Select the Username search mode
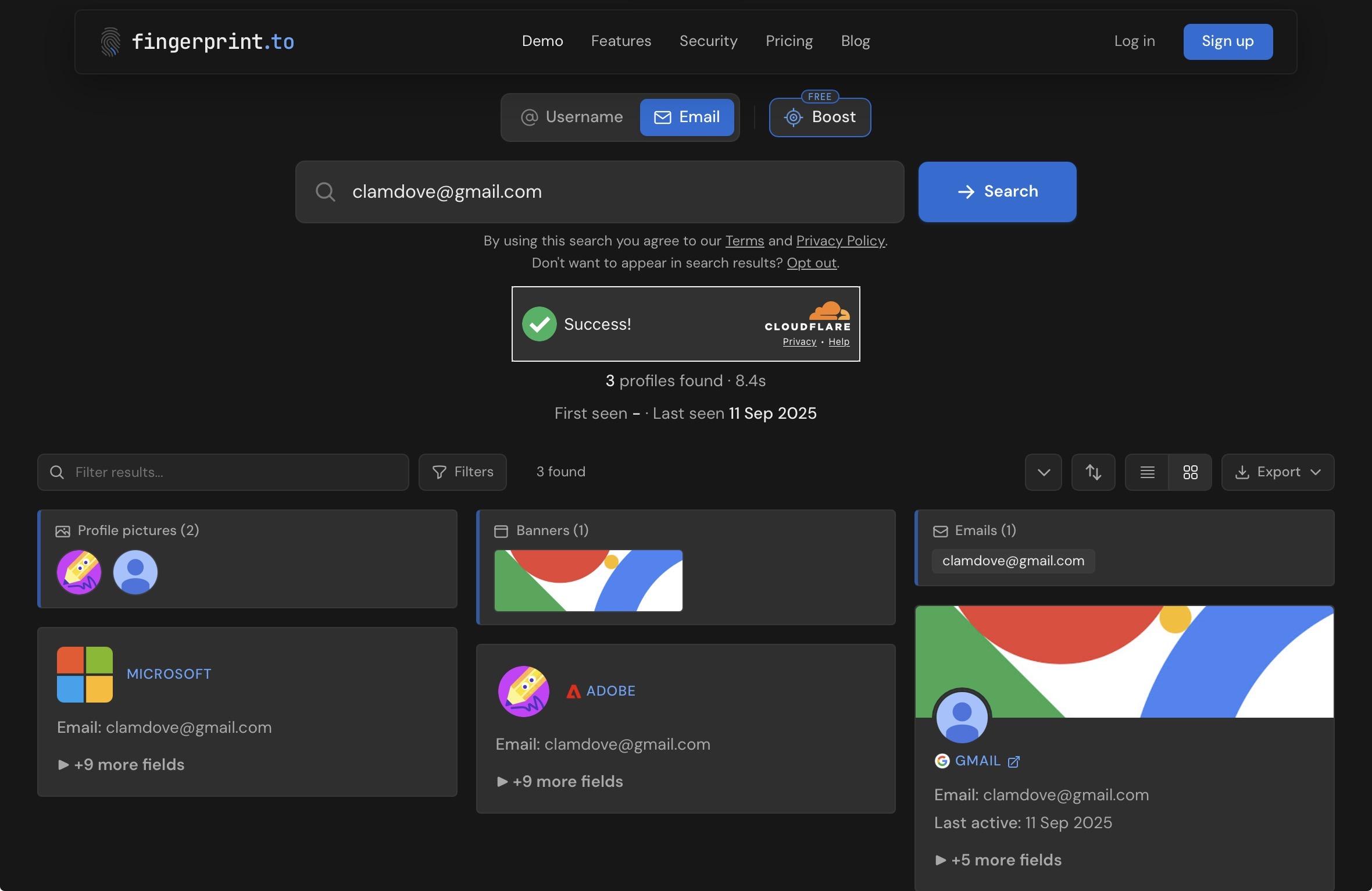 click(572, 117)
